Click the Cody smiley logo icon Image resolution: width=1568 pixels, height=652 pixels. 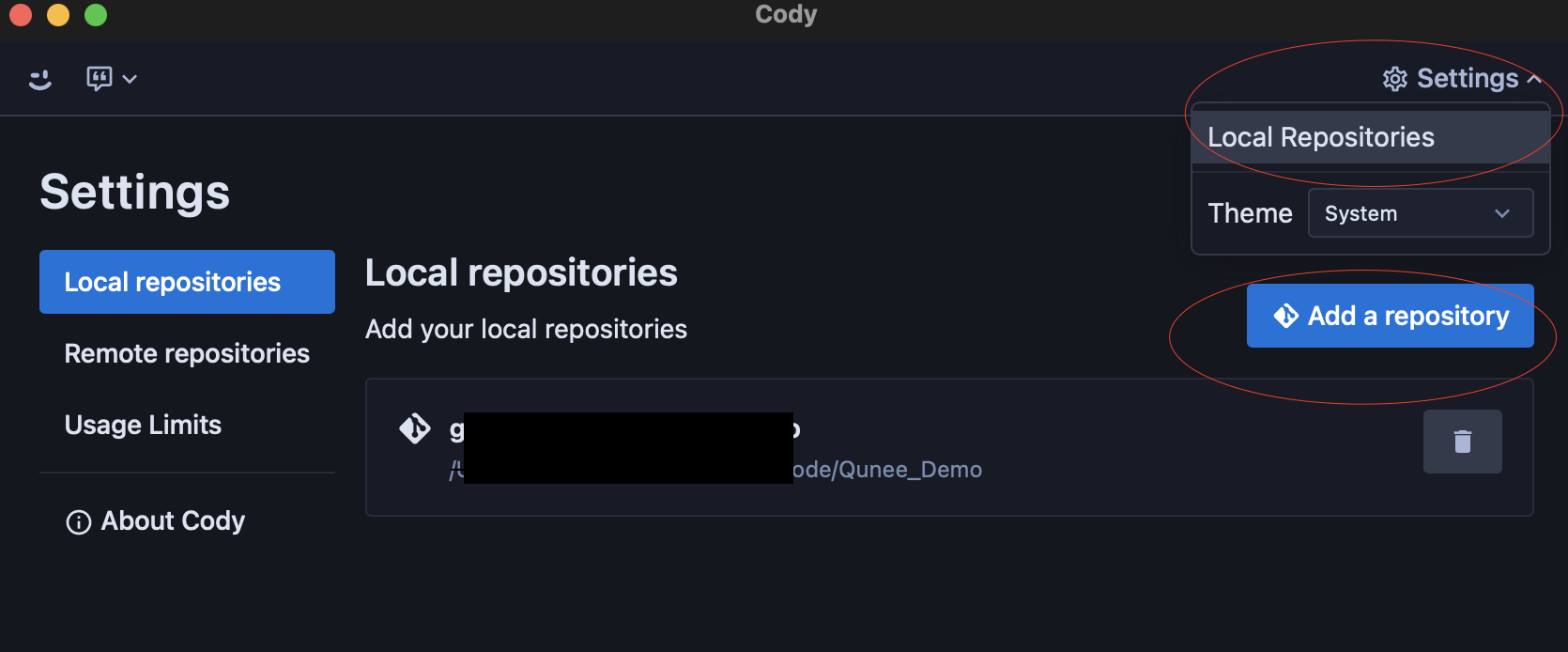pos(40,80)
